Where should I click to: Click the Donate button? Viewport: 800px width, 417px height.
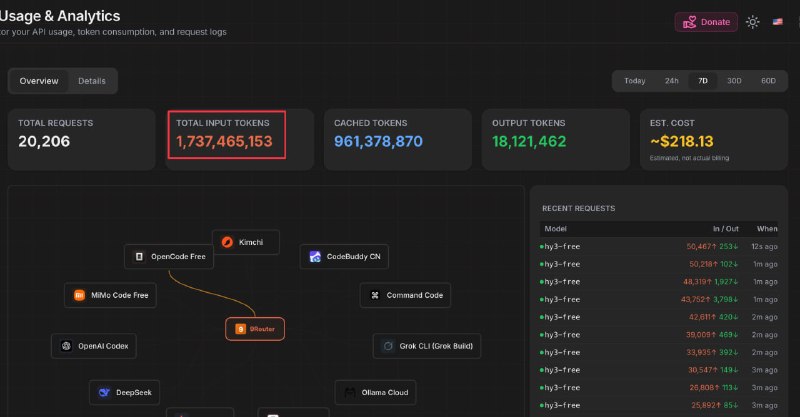(706, 22)
